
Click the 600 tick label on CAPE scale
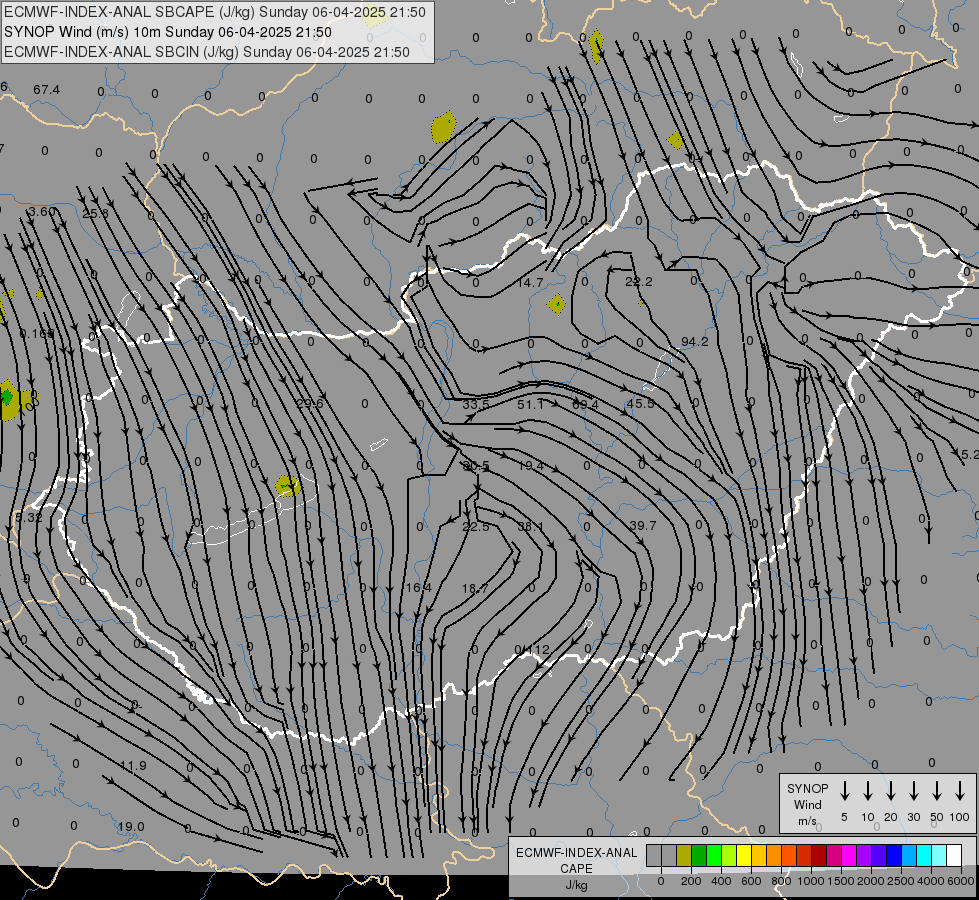(751, 881)
